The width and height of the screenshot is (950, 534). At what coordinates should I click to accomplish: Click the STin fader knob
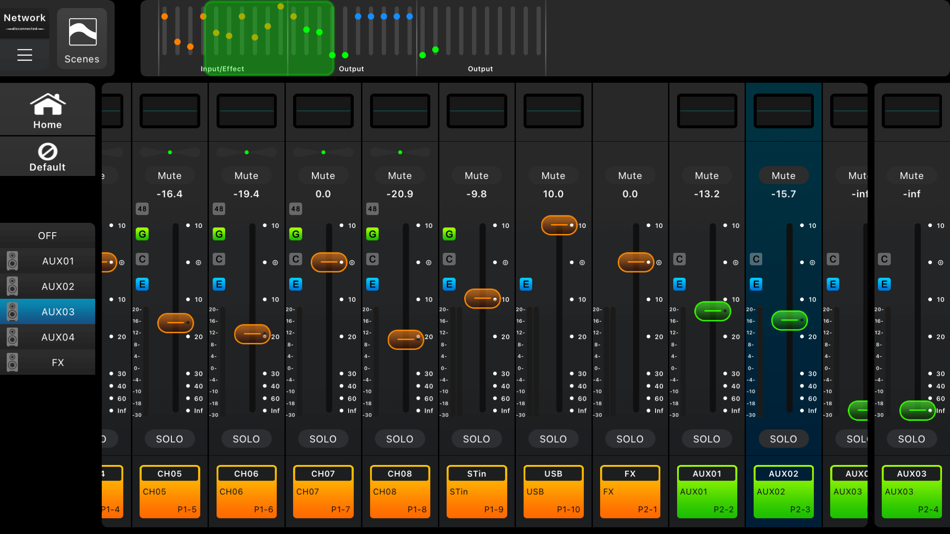(x=482, y=299)
